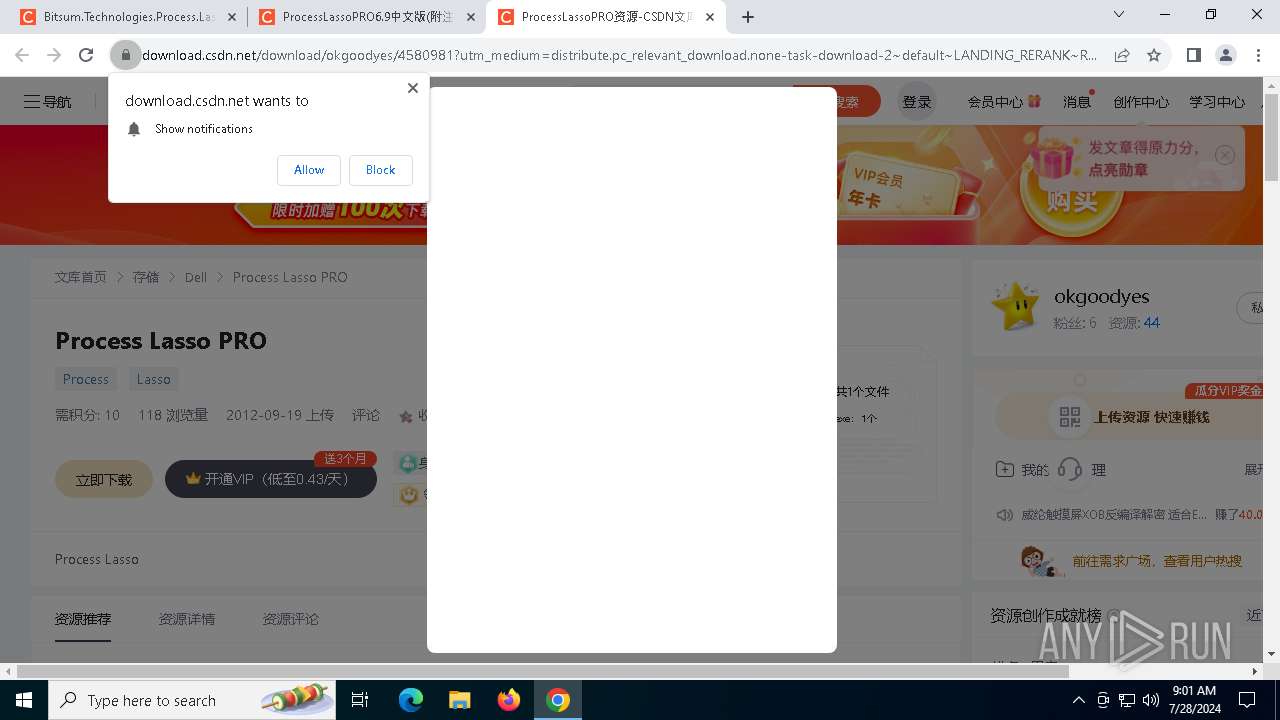Click the 立即下载 download button
This screenshot has height=720, width=1280.
[x=104, y=480]
